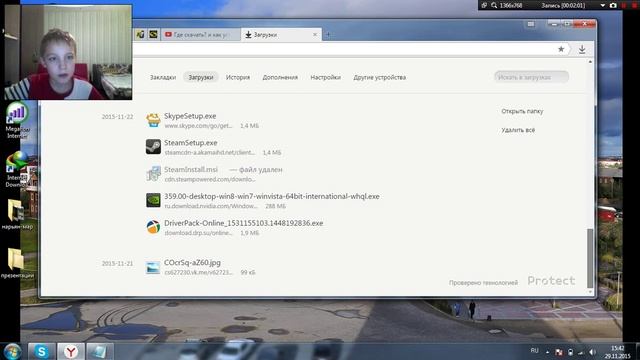Click the Action Center flag tray icon
Viewport: 640px width, 360px height.
coord(559,352)
